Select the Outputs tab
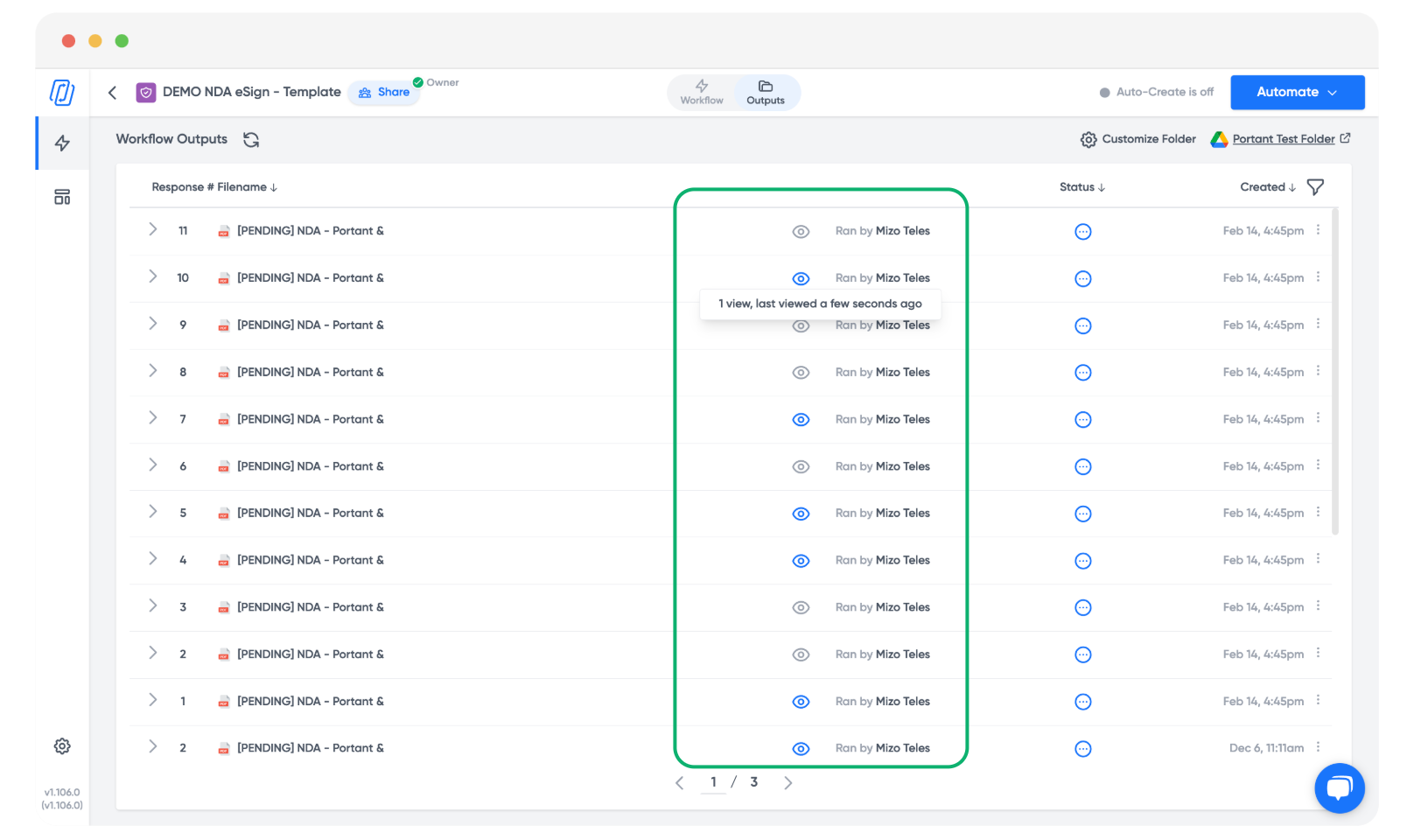 766,92
